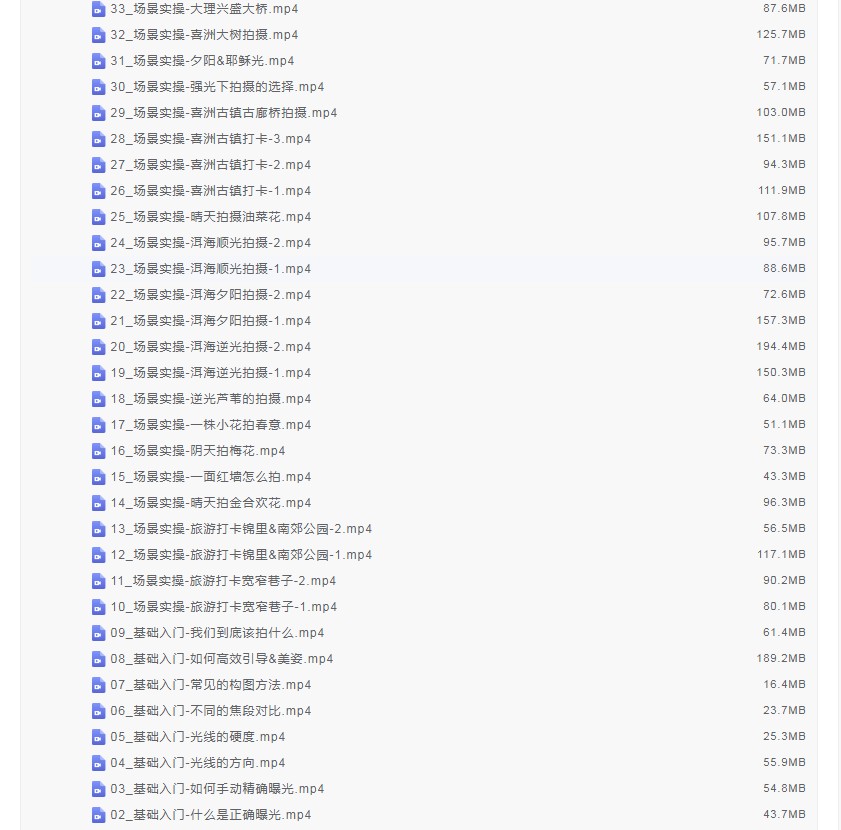This screenshot has width=841, height=830.
Task: Click video icon for 33_场景实操-大理兴盛大桥.mp4
Action: click(98, 9)
